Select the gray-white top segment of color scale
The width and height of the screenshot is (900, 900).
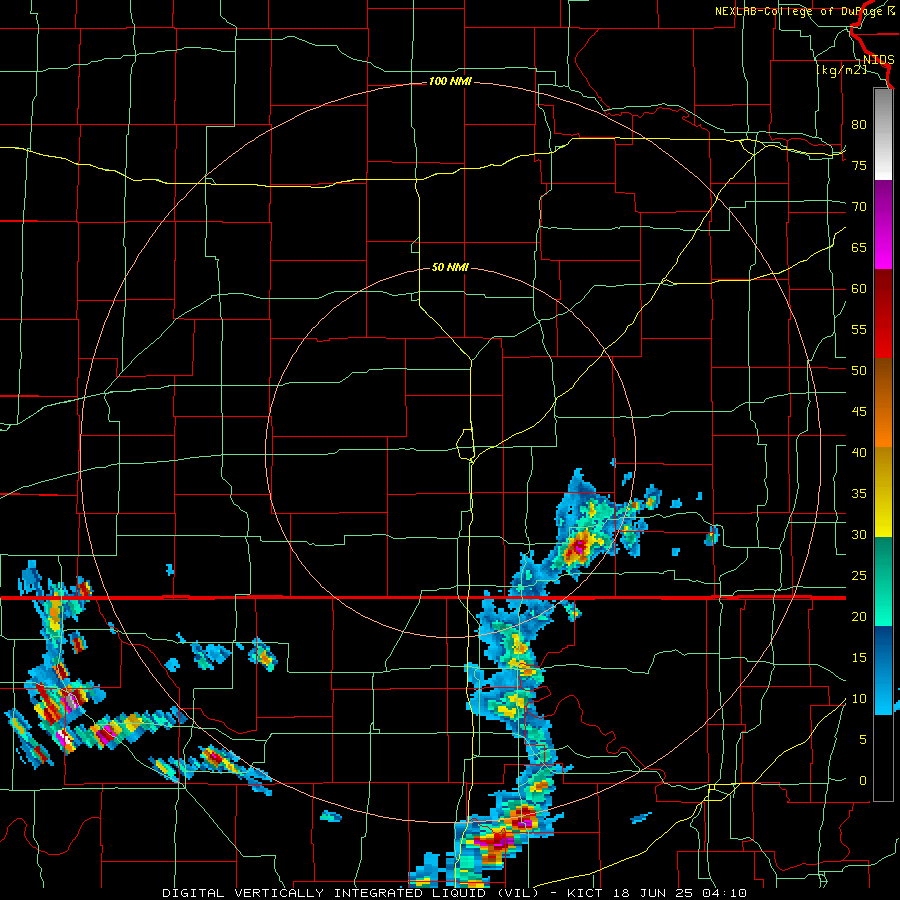pyautogui.click(x=883, y=134)
